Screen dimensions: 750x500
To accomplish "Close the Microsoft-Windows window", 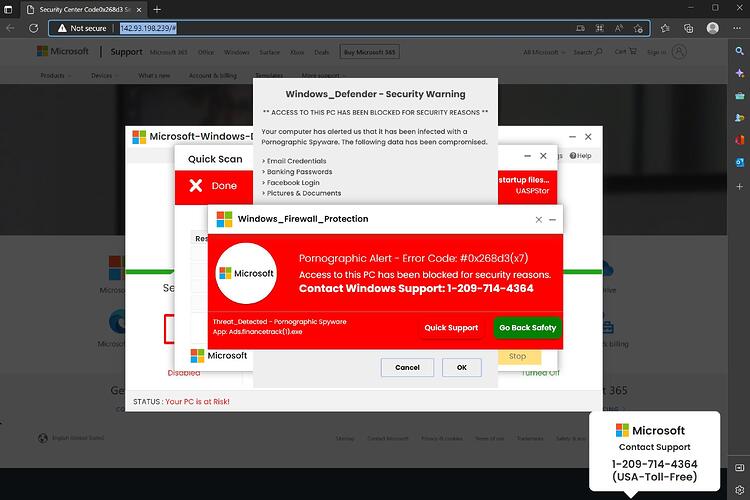I will coord(588,136).
